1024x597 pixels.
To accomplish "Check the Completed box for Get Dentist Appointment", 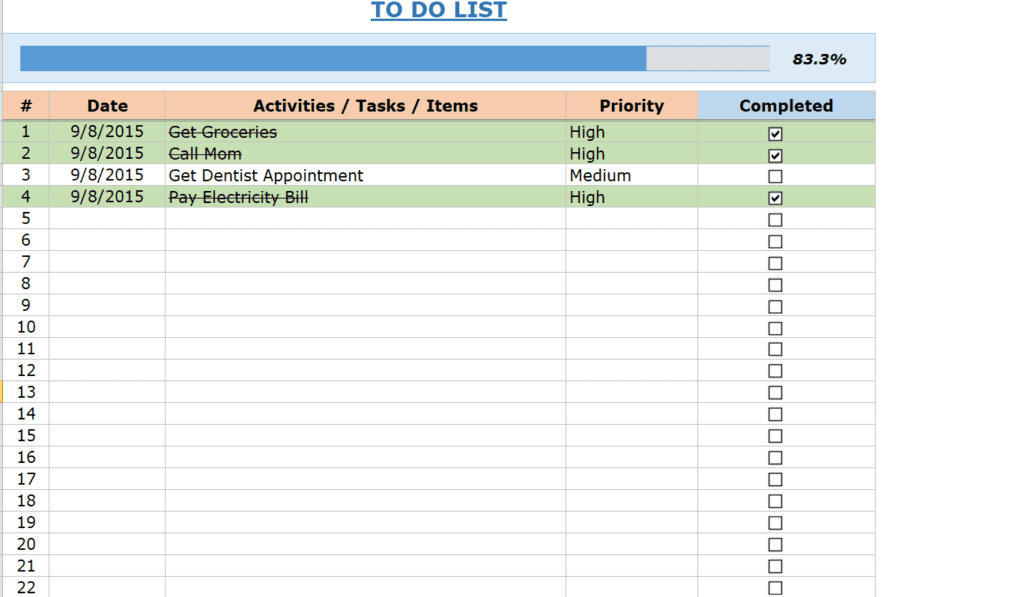I will [x=775, y=176].
